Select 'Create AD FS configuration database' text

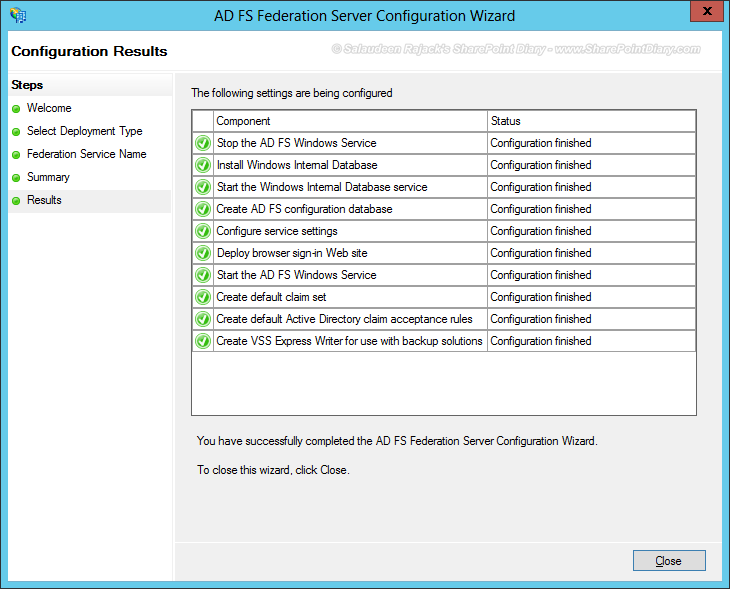point(304,209)
